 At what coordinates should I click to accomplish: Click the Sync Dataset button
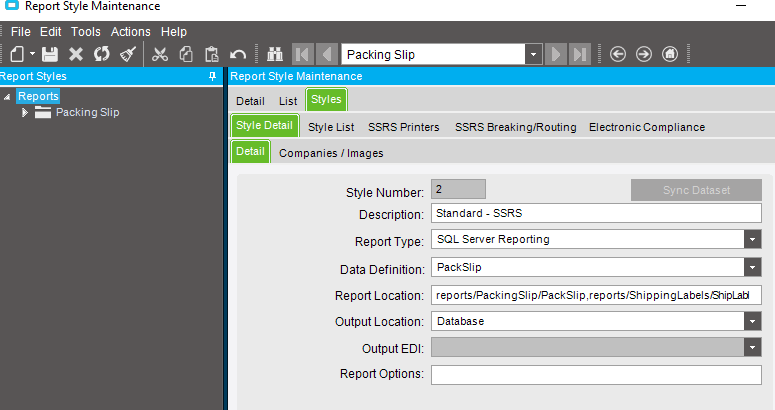(x=696, y=190)
